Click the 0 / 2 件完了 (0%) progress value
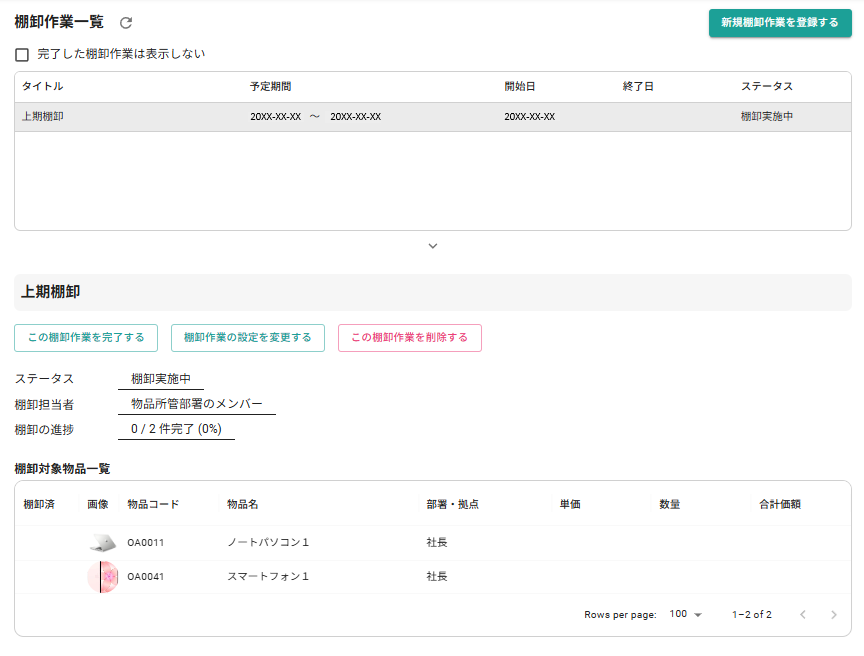Image resolution: width=864 pixels, height=656 pixels. tap(176, 429)
